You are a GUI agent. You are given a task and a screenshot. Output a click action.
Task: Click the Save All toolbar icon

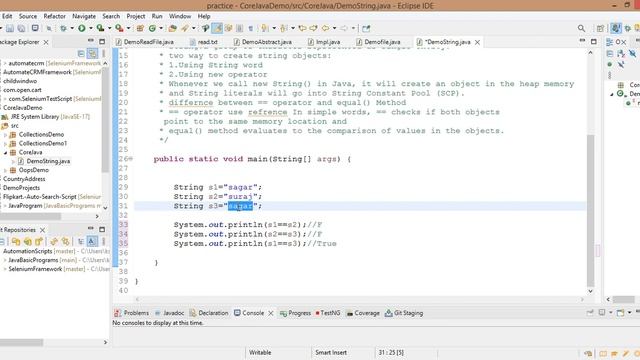[x=21, y=28]
